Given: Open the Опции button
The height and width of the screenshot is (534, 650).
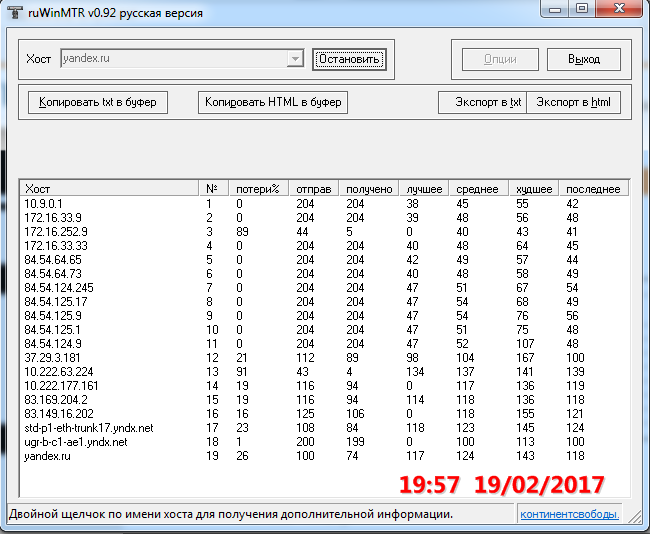Looking at the screenshot, I should tap(500, 59).
